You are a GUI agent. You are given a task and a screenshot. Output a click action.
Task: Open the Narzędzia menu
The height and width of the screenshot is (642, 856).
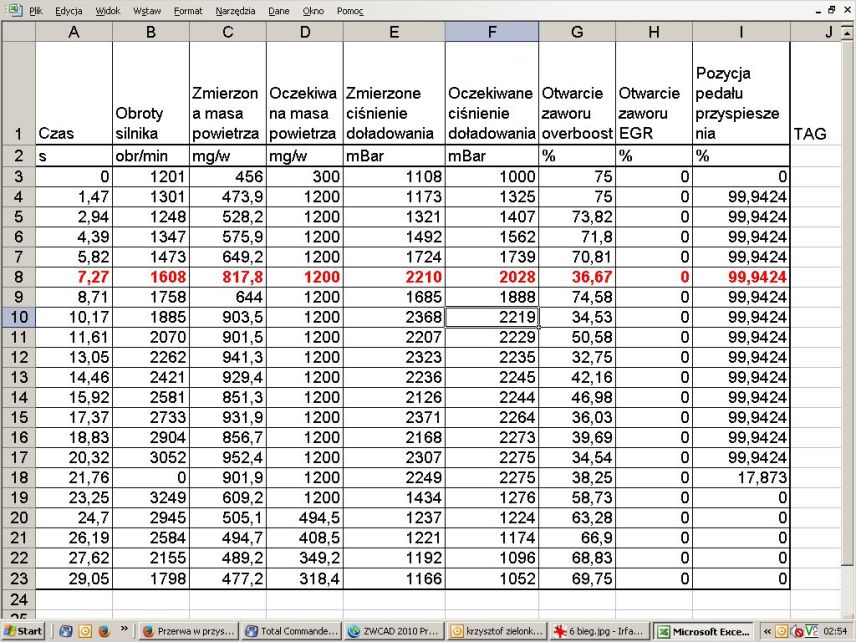pos(235,11)
